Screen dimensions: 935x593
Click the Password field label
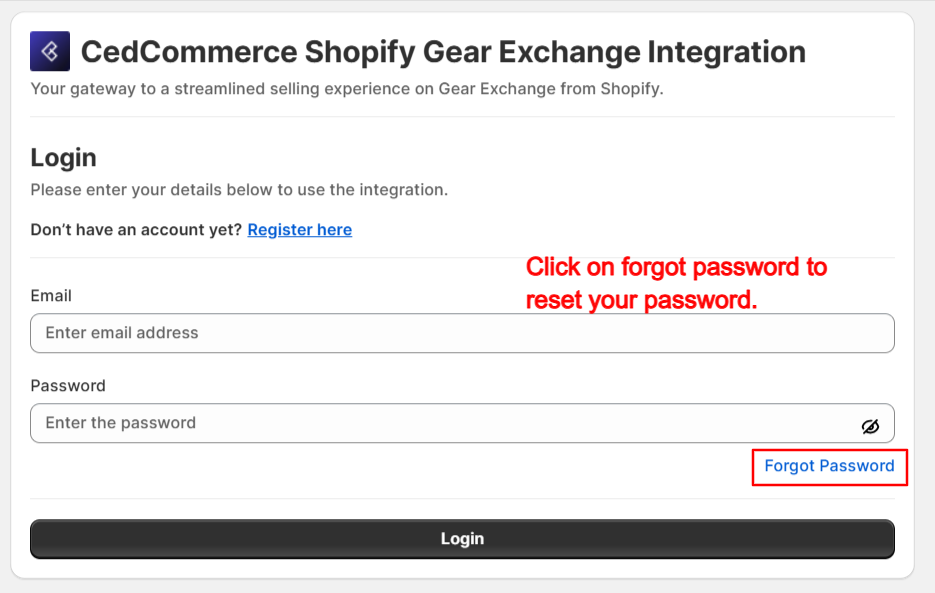click(x=68, y=386)
